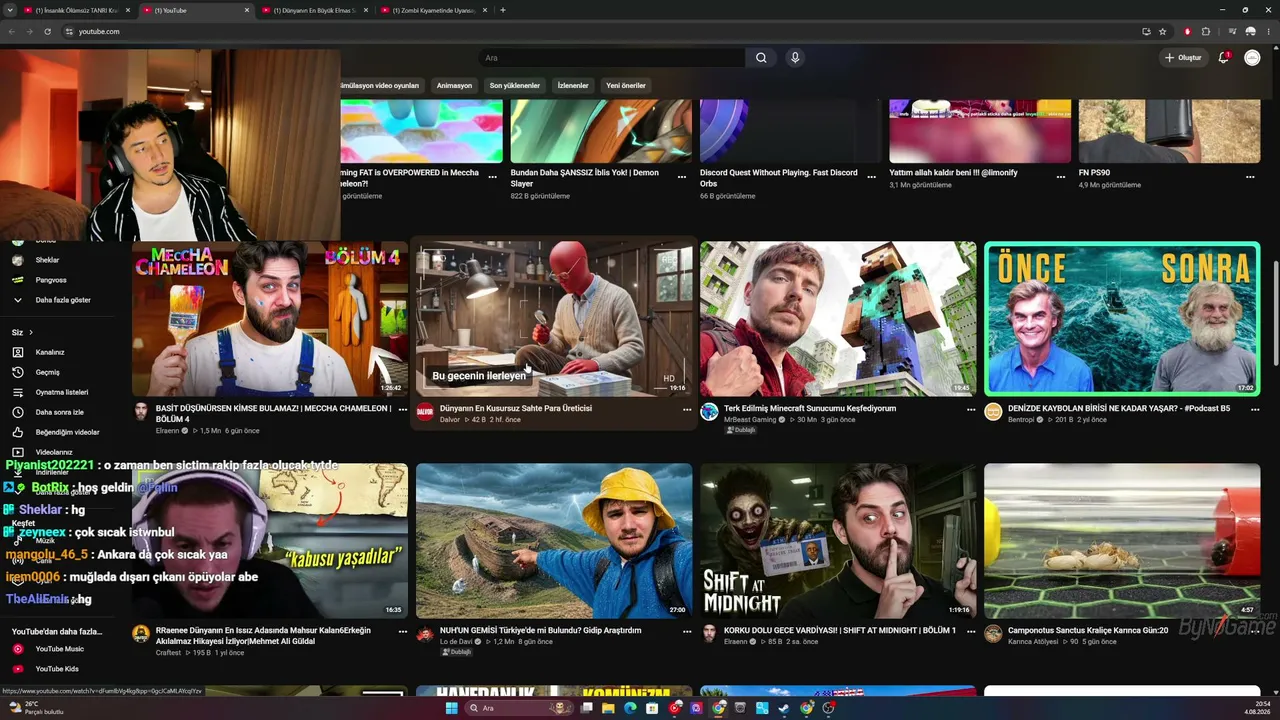Open more options for FN PS90 video
This screenshot has height=720, width=1280.
tap(1250, 177)
